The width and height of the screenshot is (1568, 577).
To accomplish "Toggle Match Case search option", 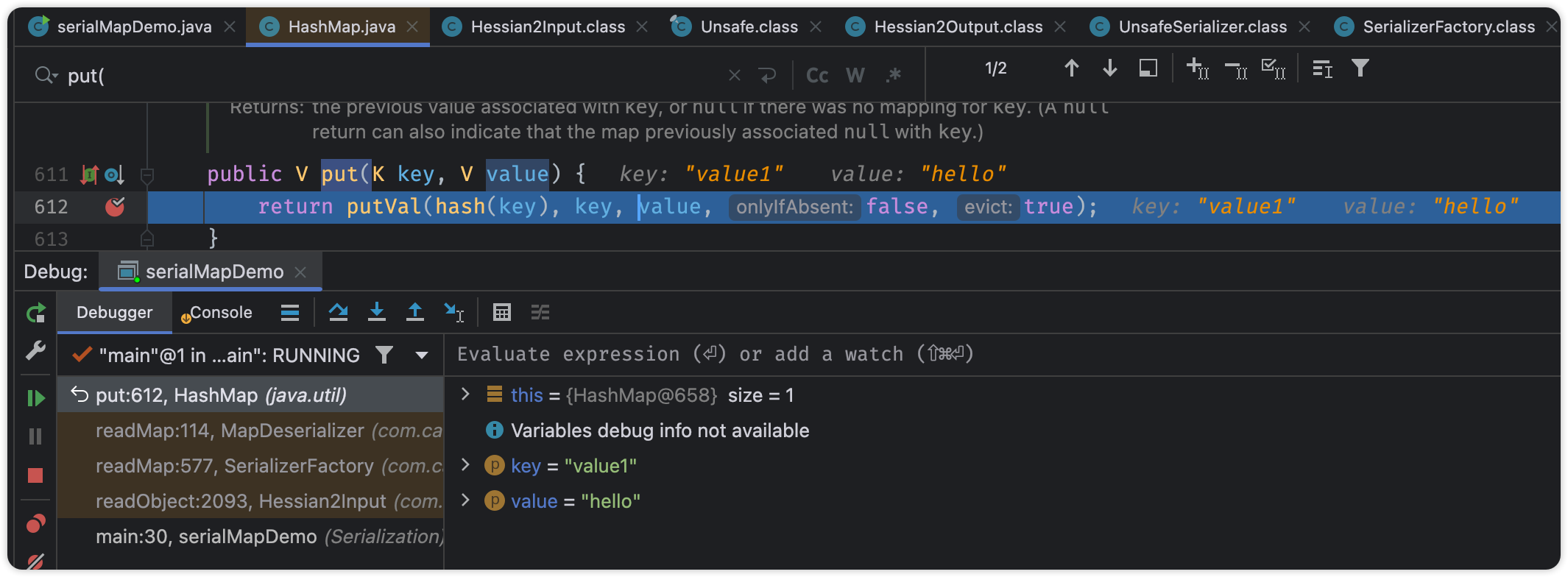I will point(817,75).
